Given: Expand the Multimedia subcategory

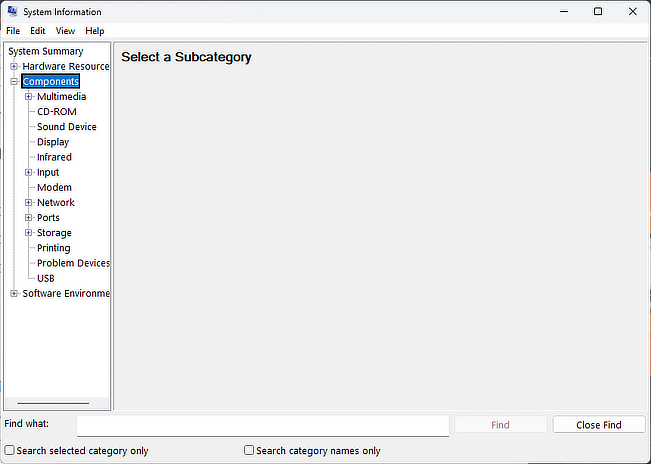Looking at the screenshot, I should pos(29,97).
